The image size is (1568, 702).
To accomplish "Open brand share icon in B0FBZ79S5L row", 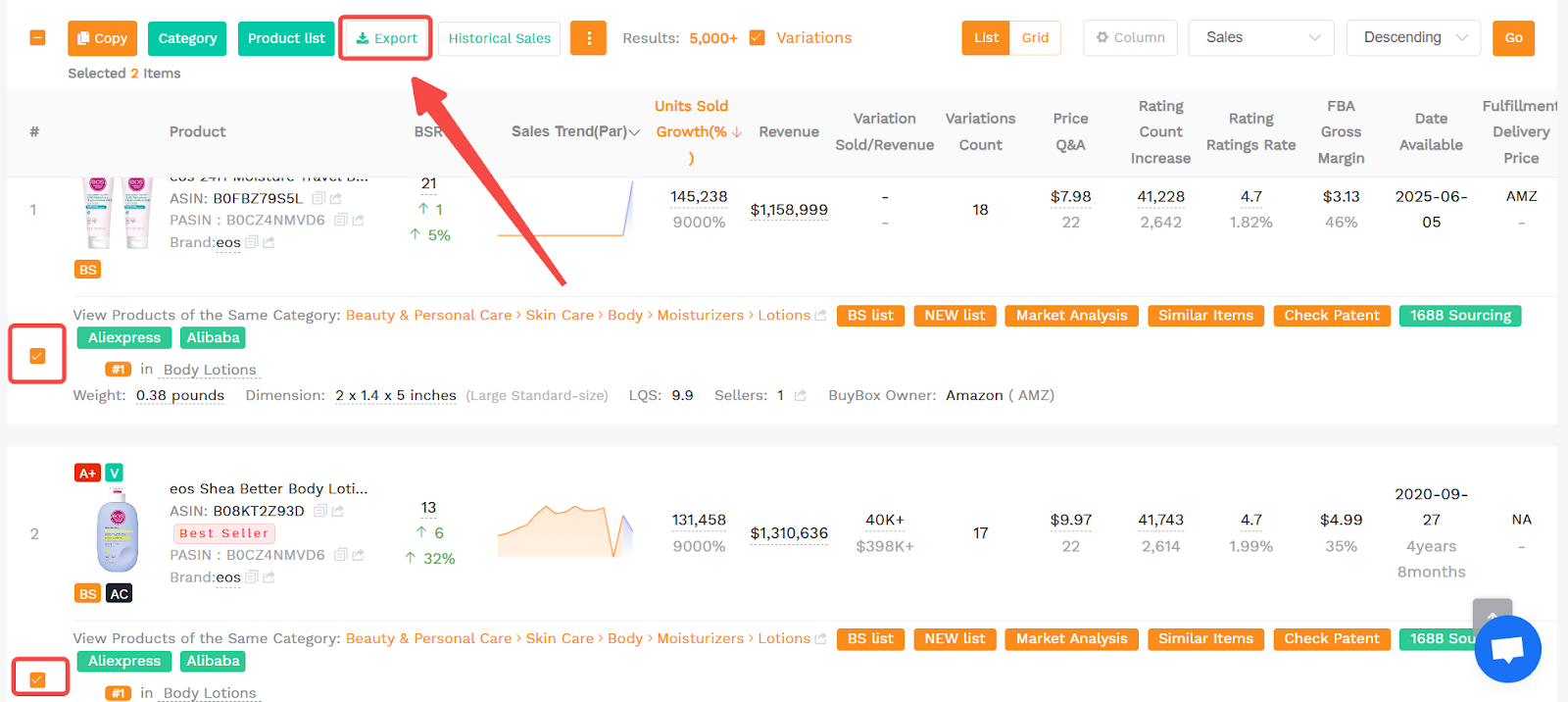I will point(269,242).
